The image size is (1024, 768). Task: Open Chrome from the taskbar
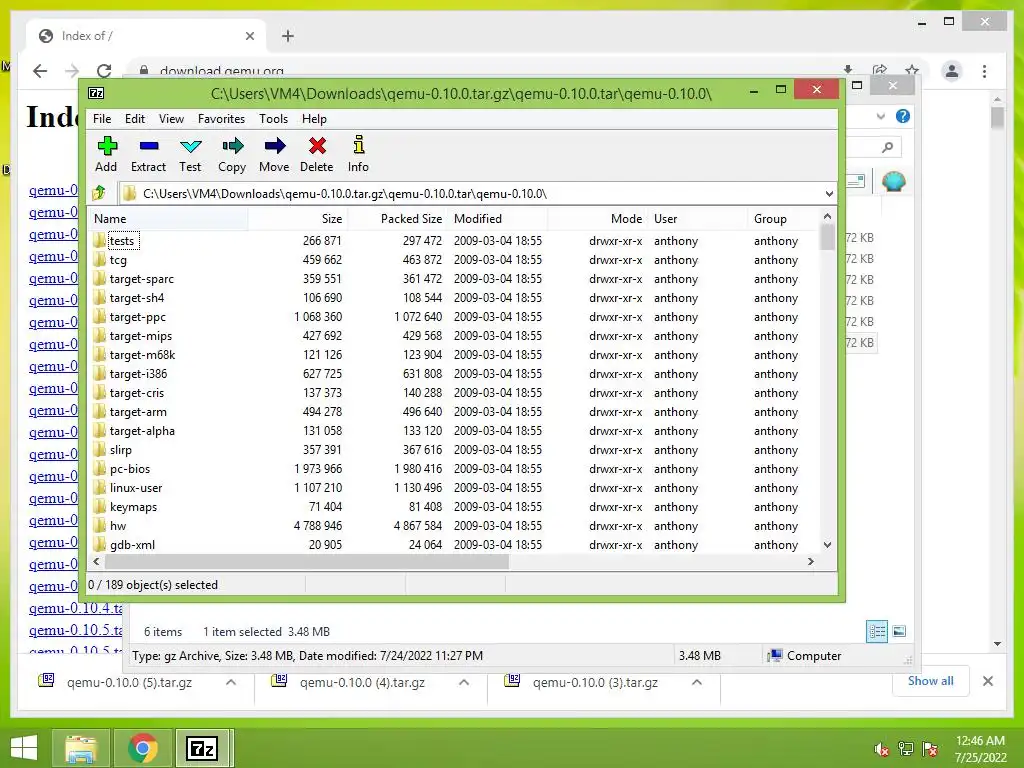(x=142, y=748)
